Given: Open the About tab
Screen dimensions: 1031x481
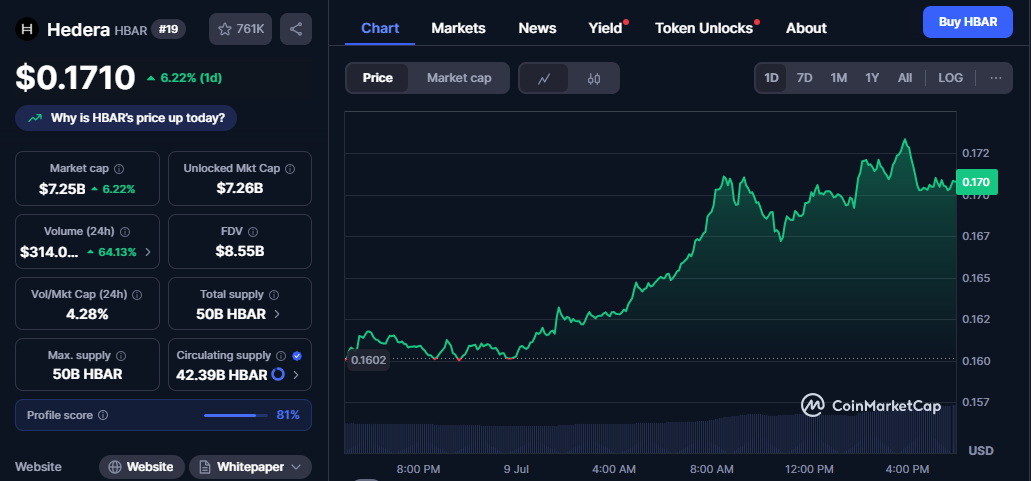Looking at the screenshot, I should coord(806,28).
